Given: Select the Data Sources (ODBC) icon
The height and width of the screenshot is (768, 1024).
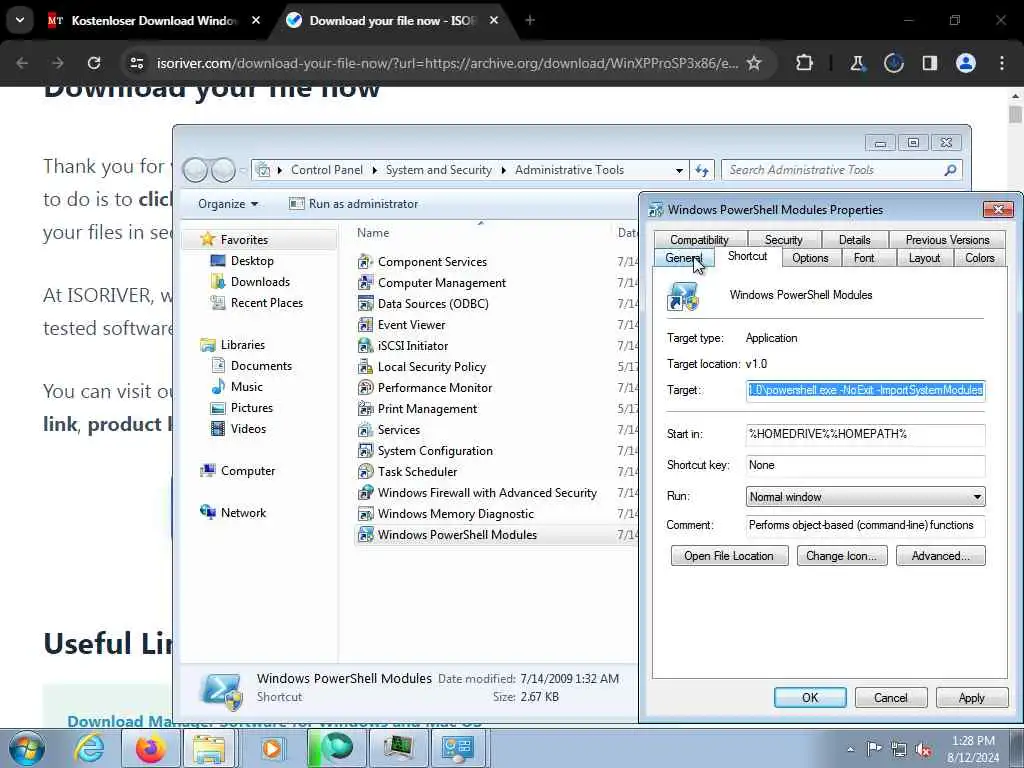Looking at the screenshot, I should point(366,304).
